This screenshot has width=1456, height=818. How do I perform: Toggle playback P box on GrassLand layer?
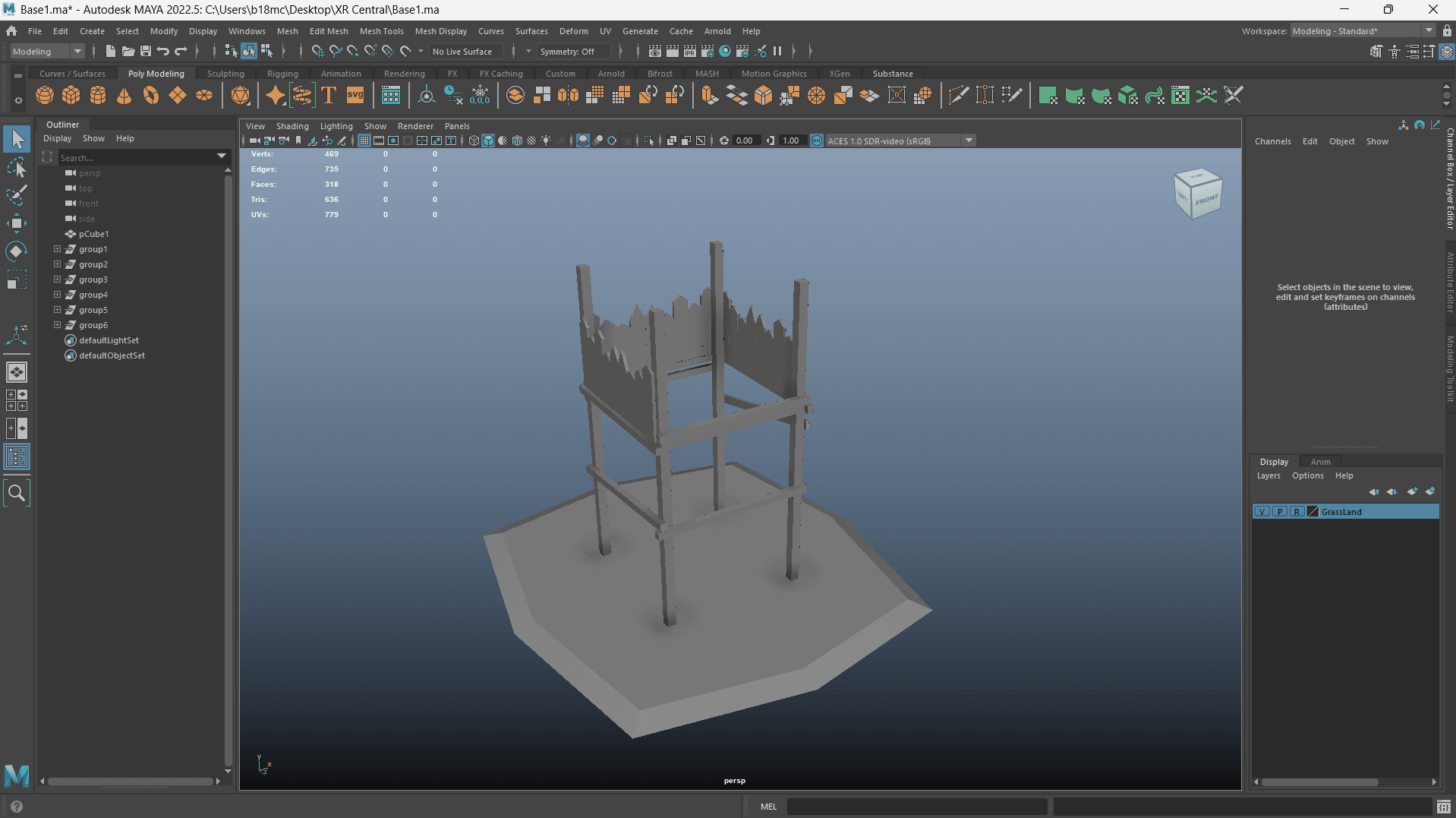(1280, 512)
